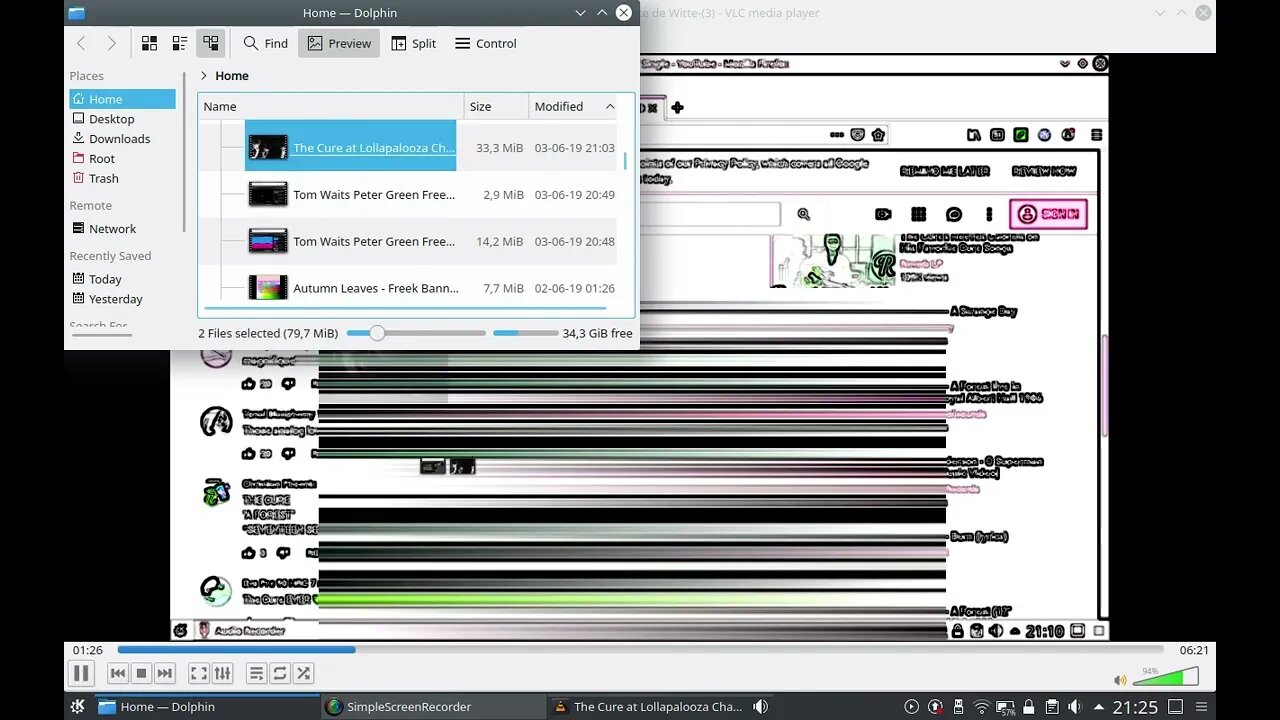Click thumbnail of Autumn Leaves file

(268, 288)
